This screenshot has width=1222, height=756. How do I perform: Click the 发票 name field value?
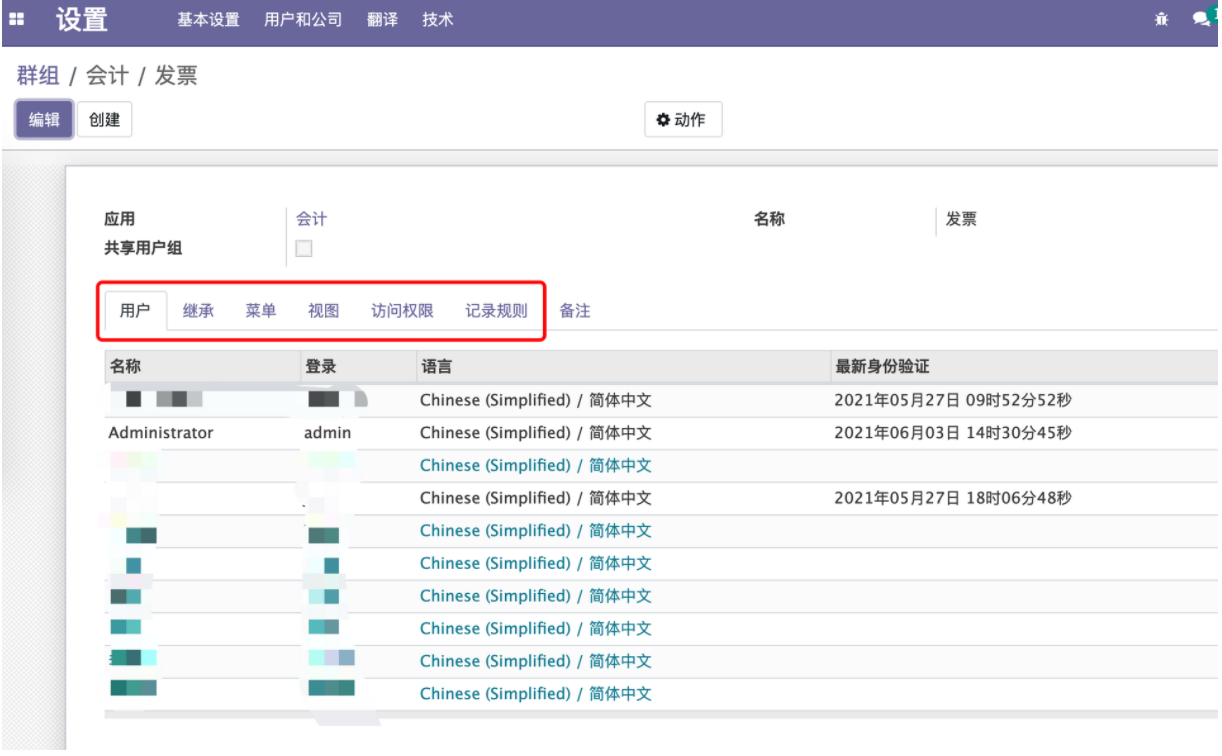961,220
